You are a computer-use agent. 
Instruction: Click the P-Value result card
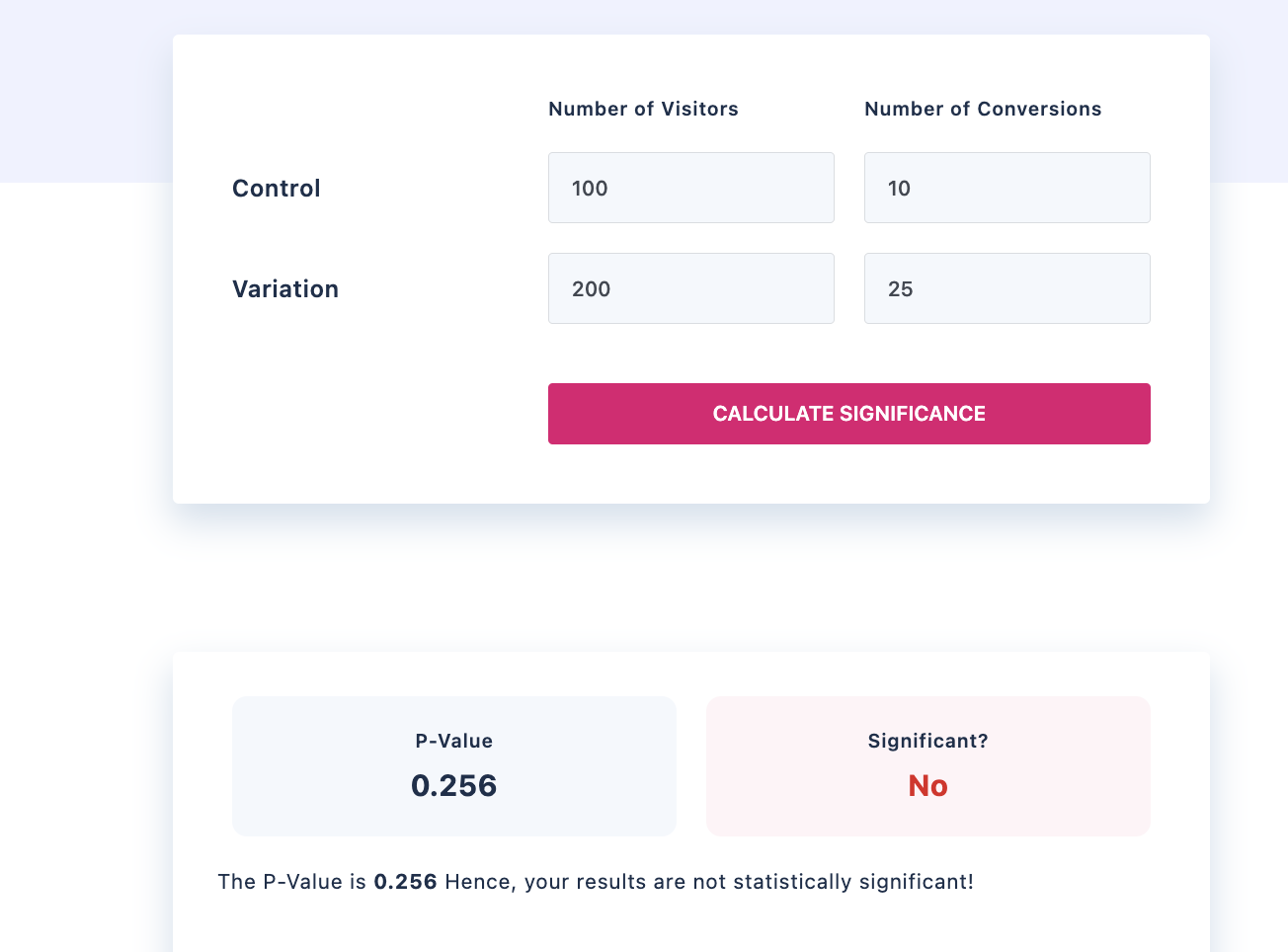[453, 766]
